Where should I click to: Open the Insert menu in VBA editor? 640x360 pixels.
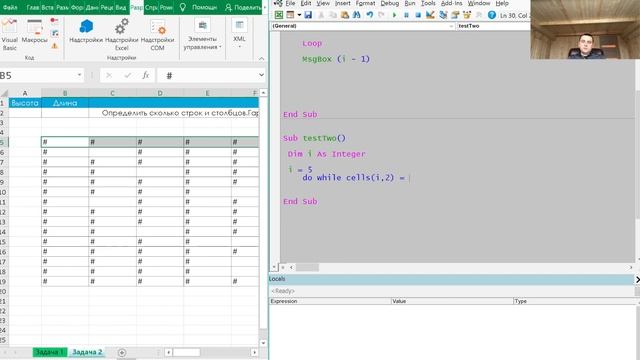(342, 3)
